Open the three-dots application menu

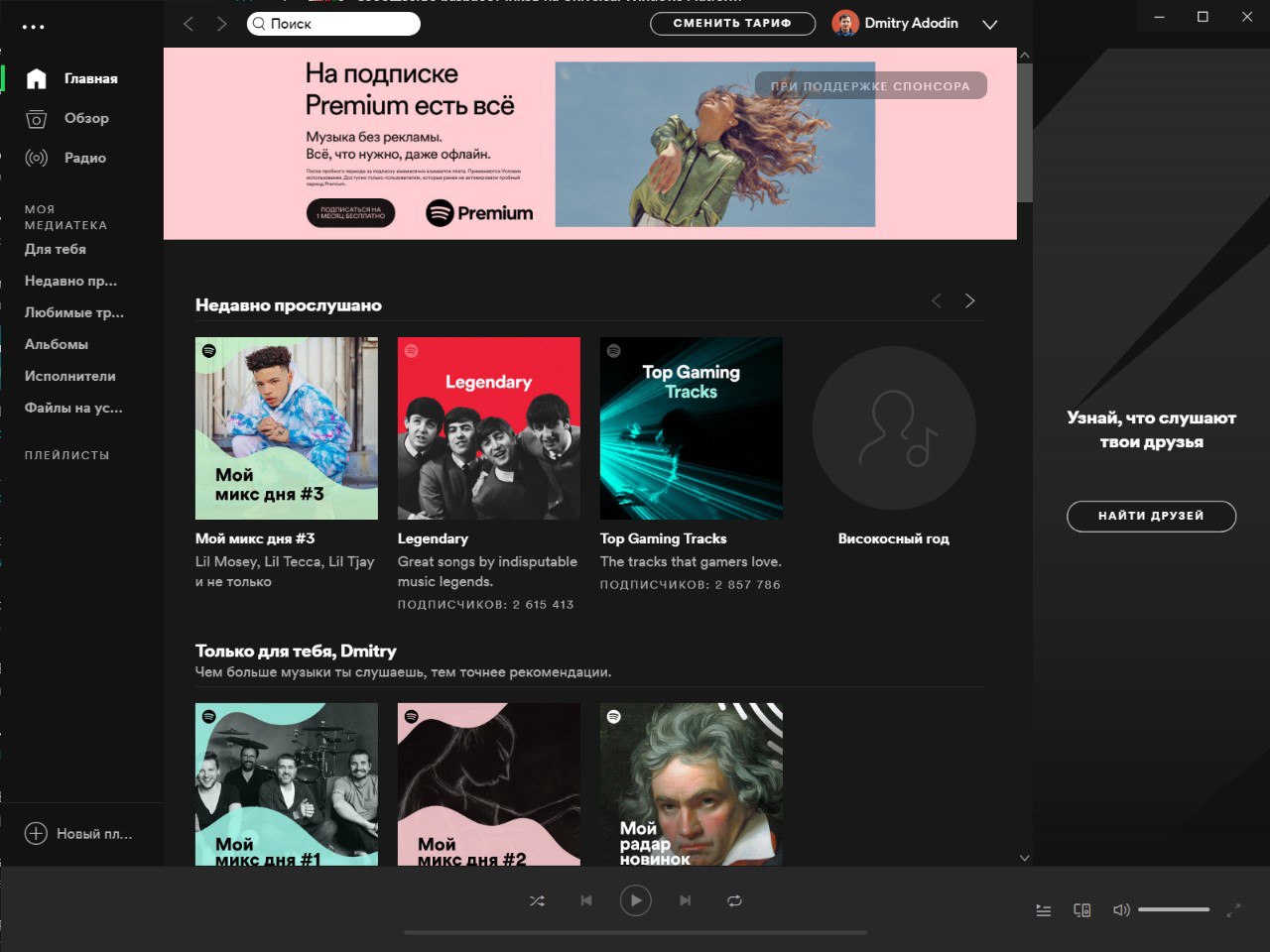click(34, 27)
